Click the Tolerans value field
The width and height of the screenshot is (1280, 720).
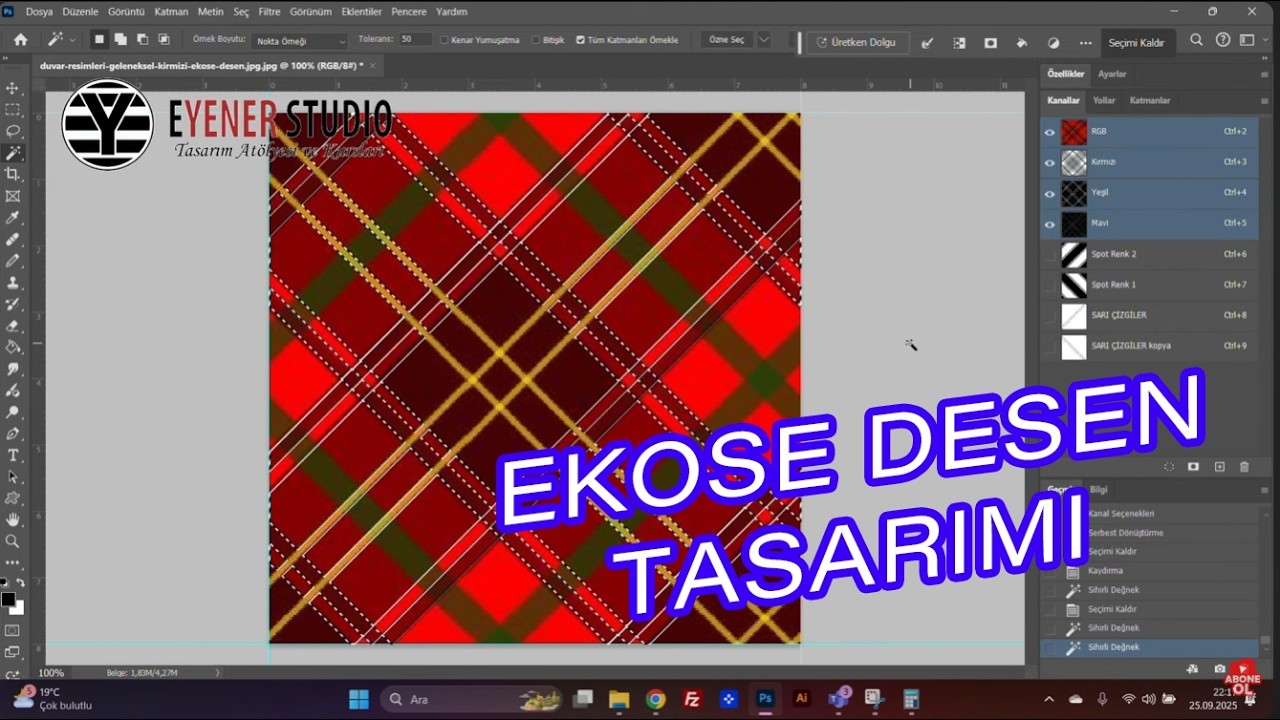pyautogui.click(x=415, y=40)
